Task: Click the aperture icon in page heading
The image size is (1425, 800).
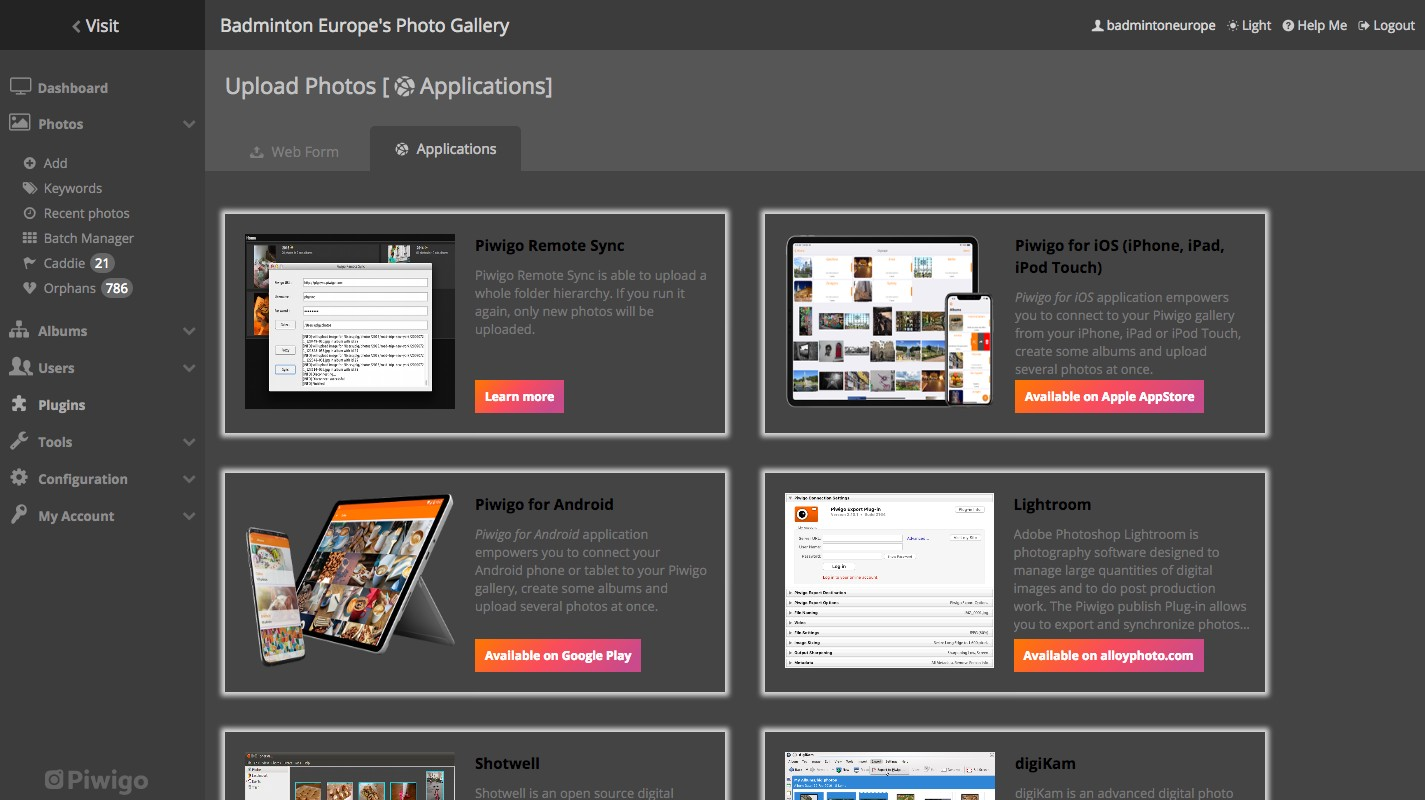Action: click(x=404, y=87)
